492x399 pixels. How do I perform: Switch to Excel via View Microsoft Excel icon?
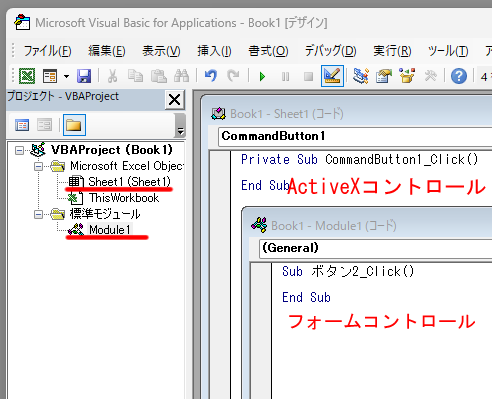coord(27,76)
